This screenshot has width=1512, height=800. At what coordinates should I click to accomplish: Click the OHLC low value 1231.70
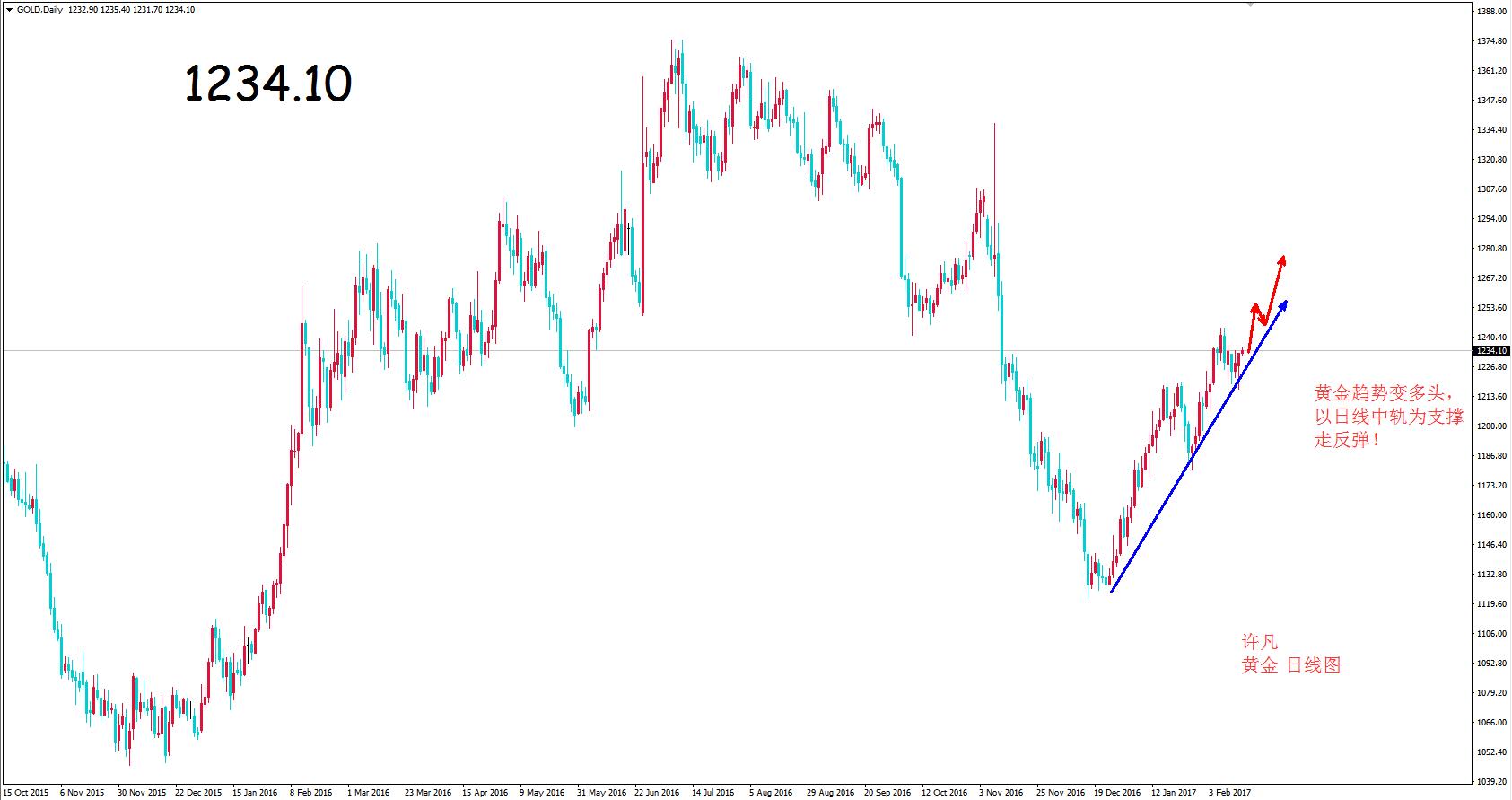(148, 10)
